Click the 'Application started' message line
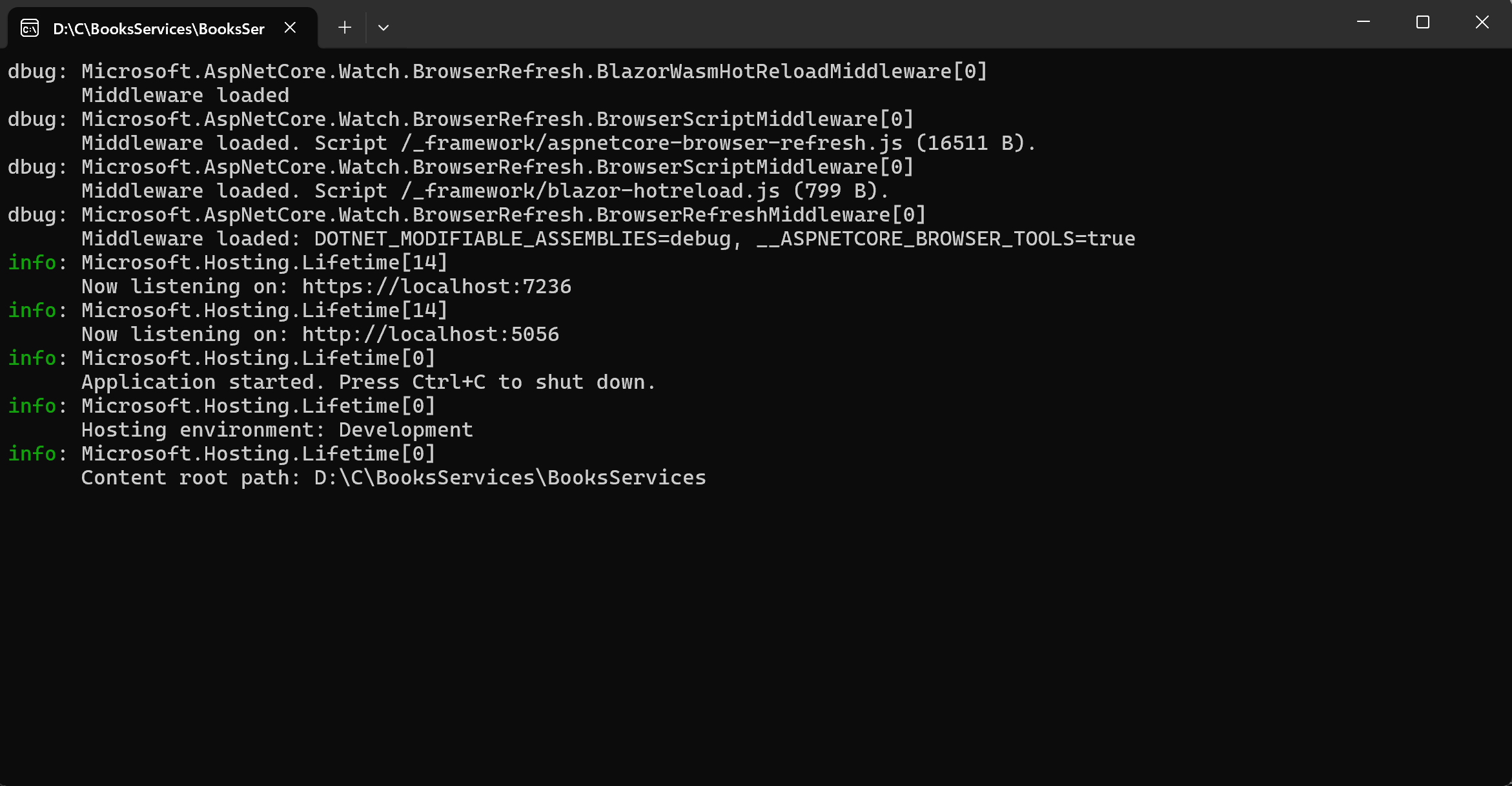Image resolution: width=1512 pixels, height=786 pixels. (x=369, y=382)
